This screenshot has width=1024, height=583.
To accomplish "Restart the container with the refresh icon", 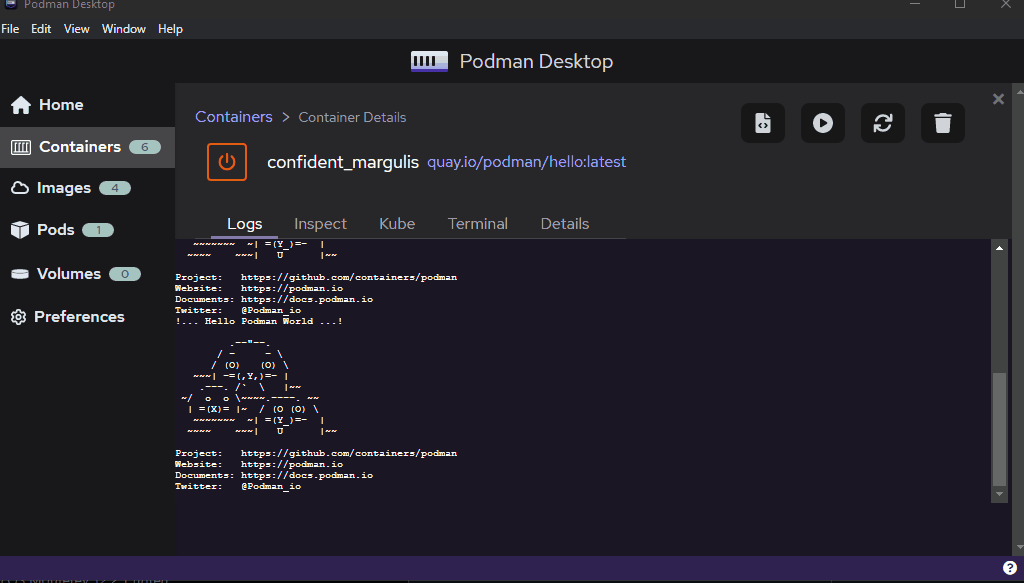I will 882,122.
